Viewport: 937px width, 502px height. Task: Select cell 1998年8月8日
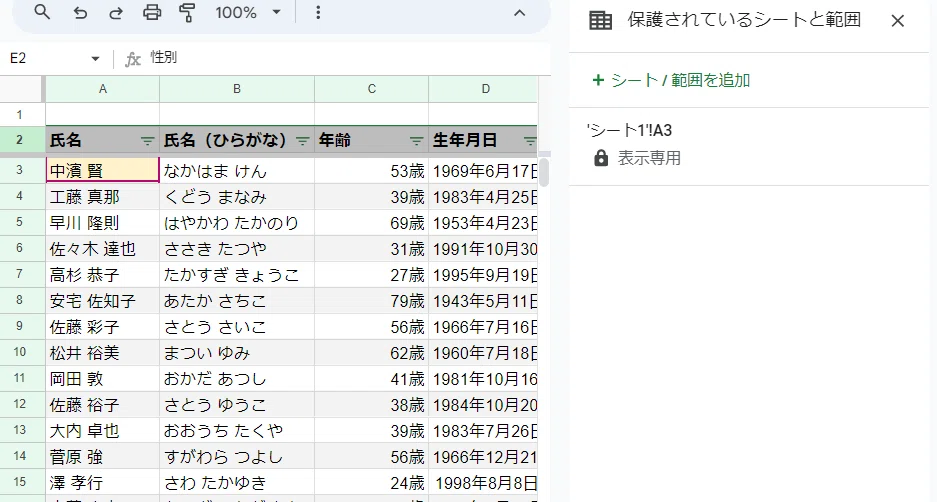pyautogui.click(x=483, y=483)
